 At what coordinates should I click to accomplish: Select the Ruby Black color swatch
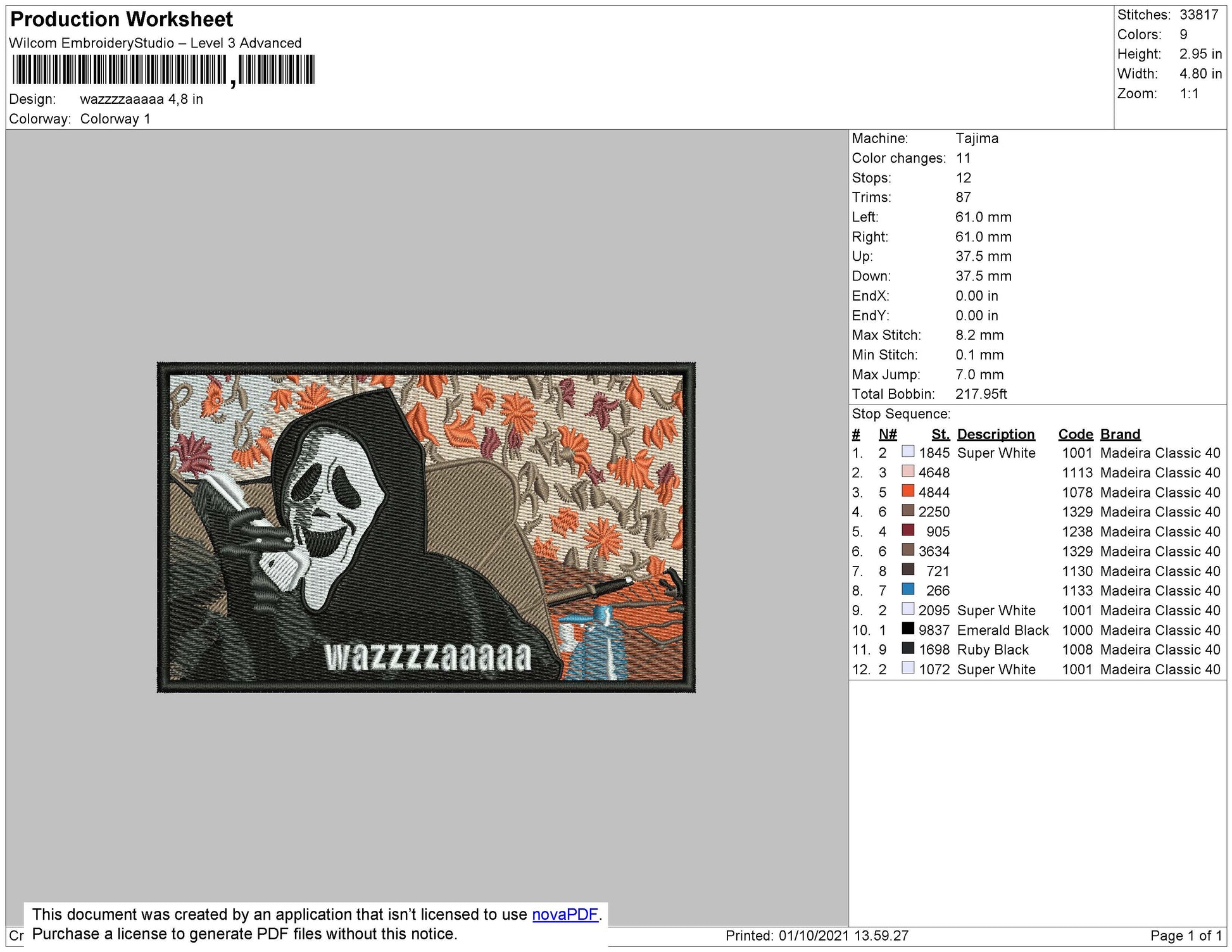coord(908,648)
